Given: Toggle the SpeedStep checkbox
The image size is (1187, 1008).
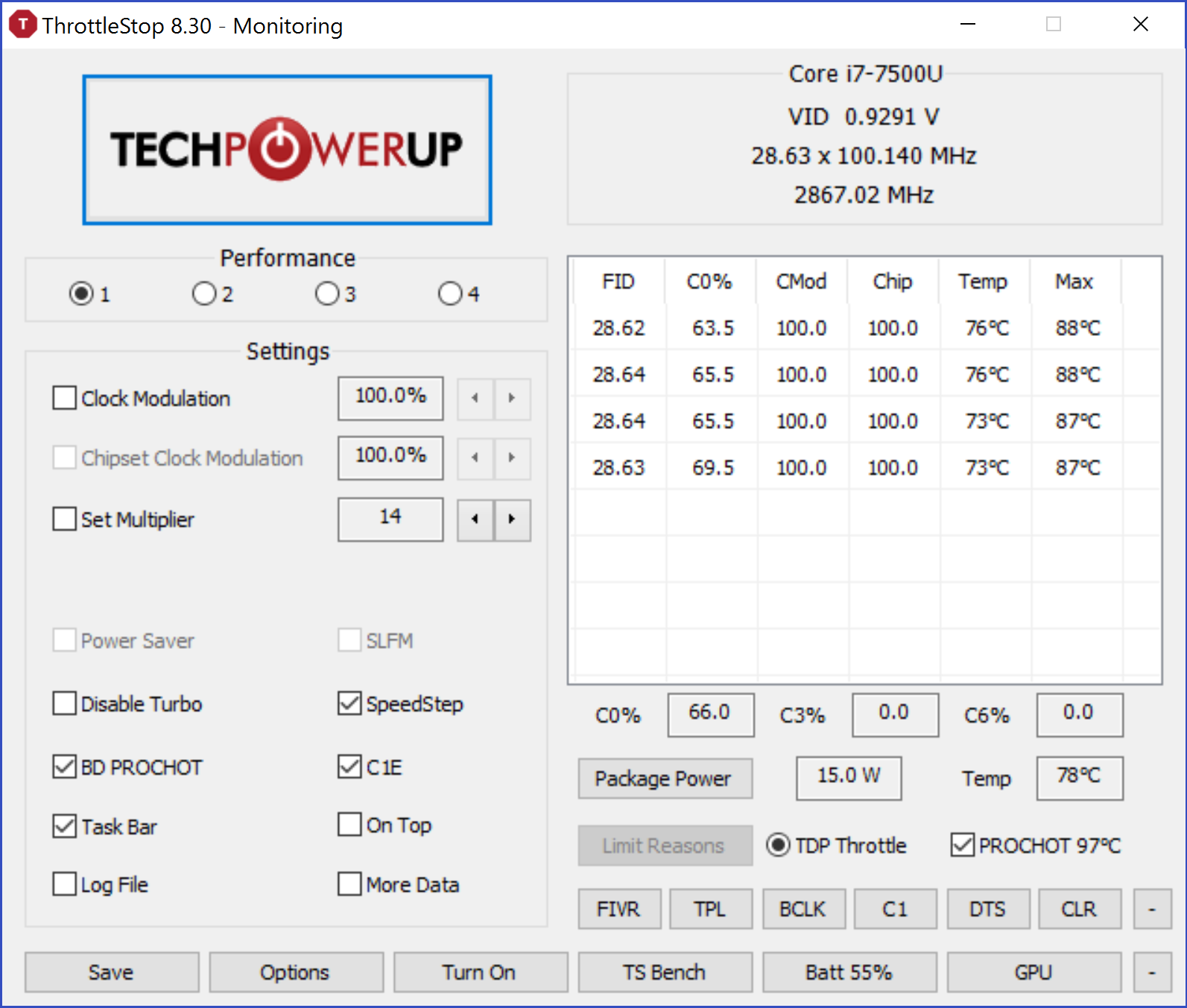Looking at the screenshot, I should click(349, 703).
